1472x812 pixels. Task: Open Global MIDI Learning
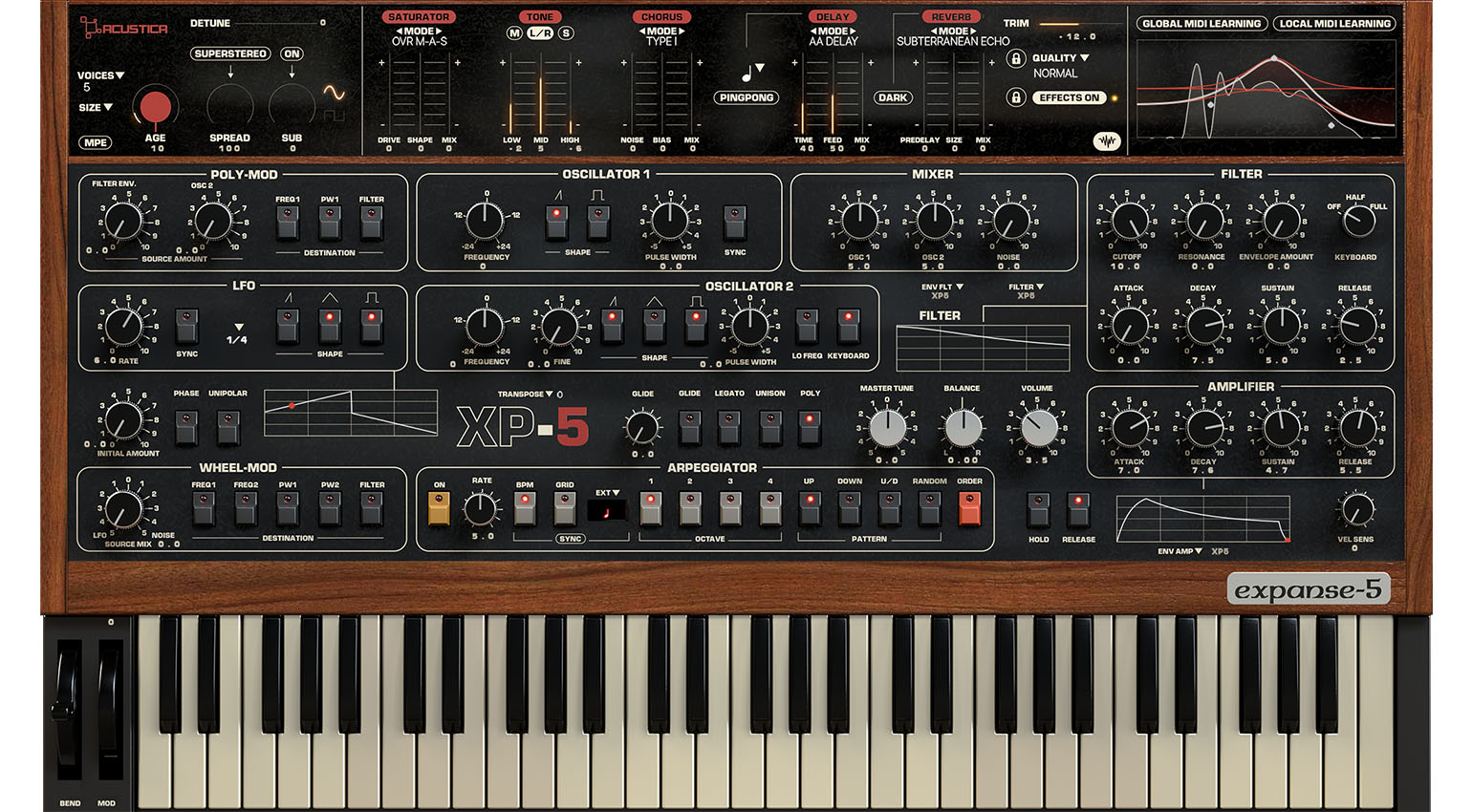[1201, 23]
